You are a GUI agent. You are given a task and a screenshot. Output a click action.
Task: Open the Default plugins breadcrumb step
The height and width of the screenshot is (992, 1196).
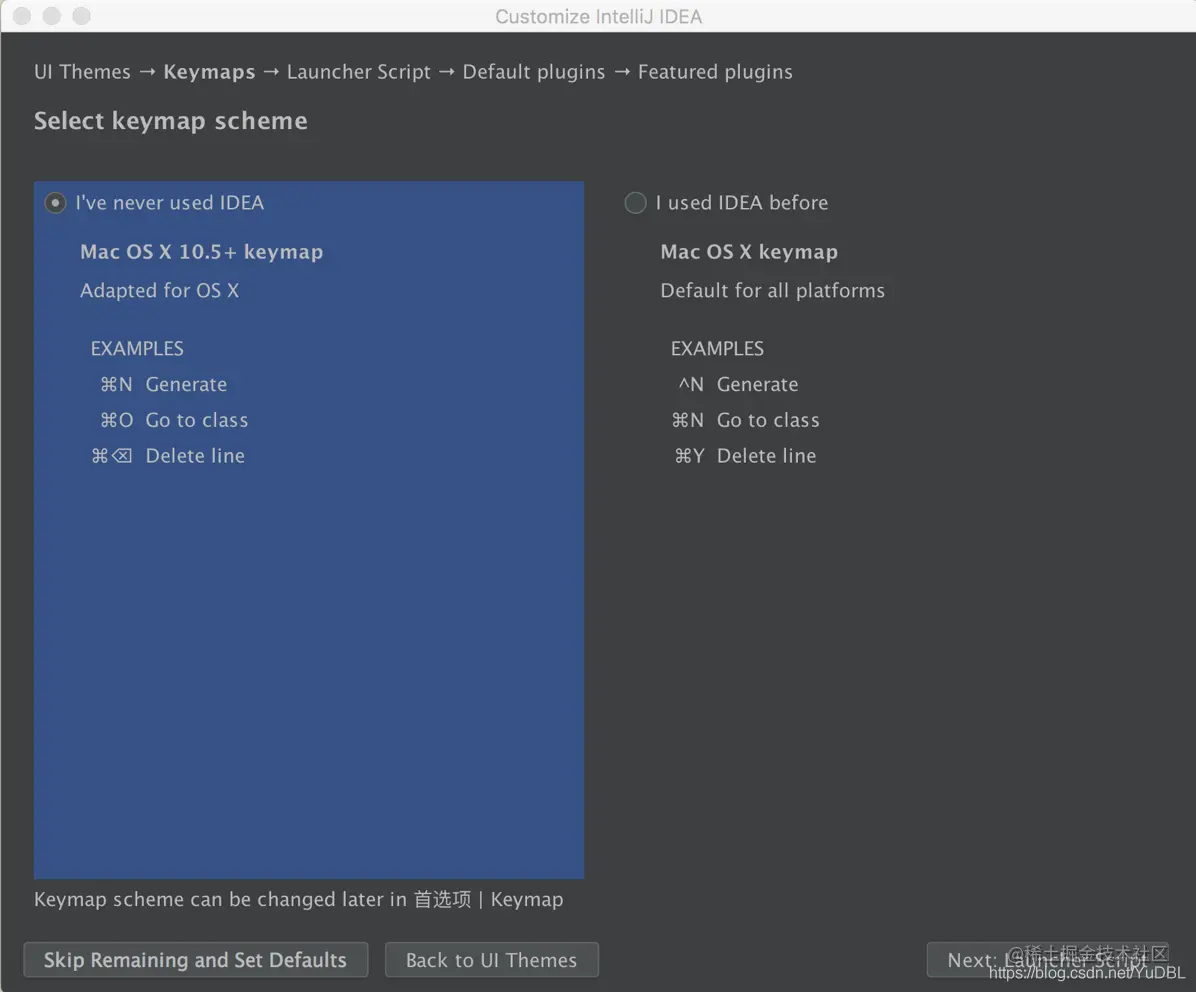(534, 72)
